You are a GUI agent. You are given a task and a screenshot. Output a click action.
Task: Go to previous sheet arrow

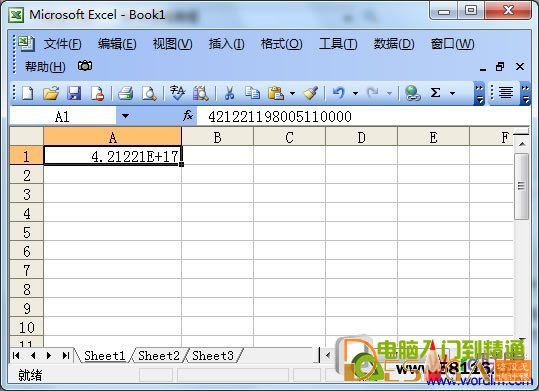(x=33, y=355)
